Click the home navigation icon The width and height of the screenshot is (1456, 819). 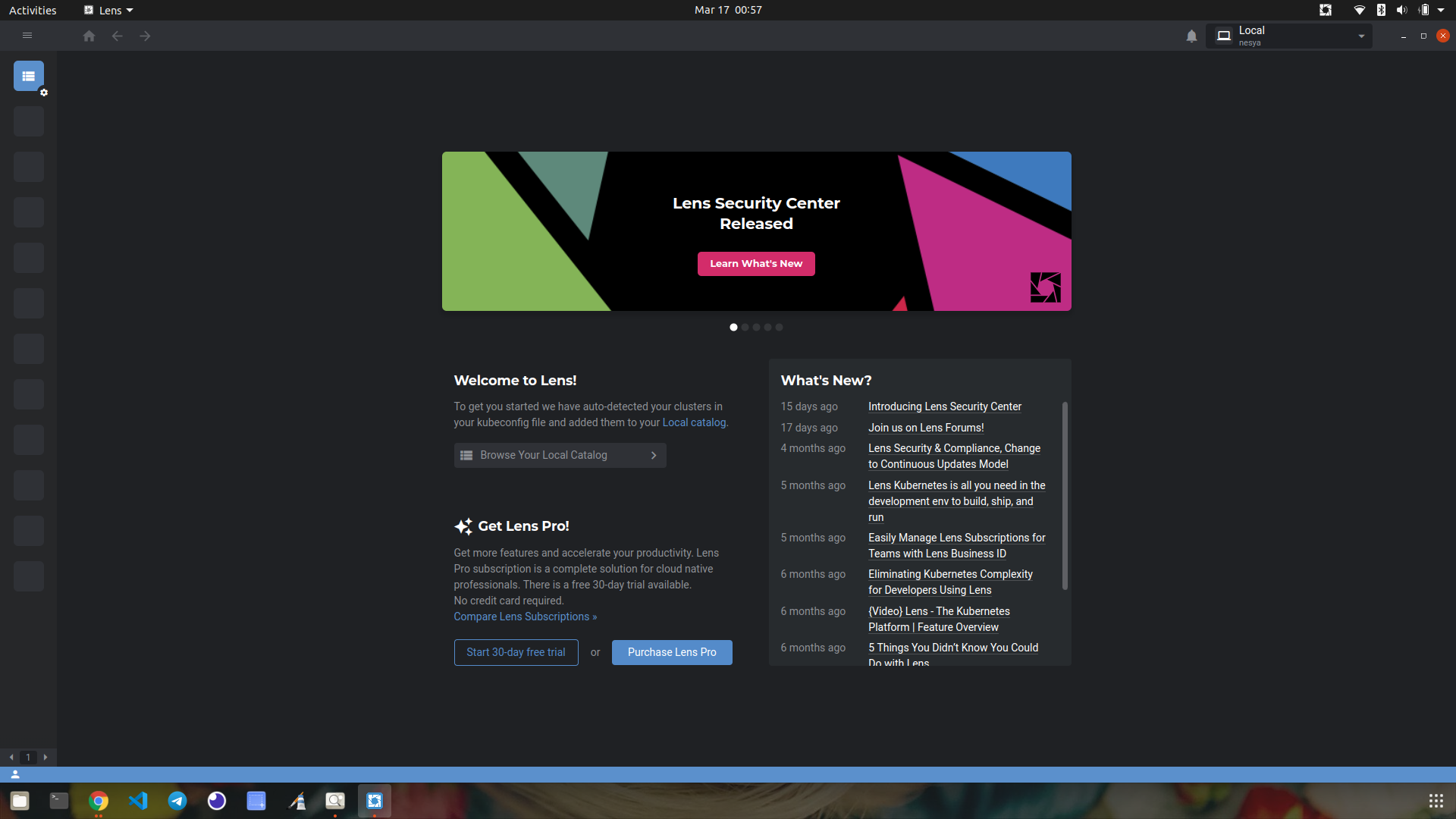(x=89, y=36)
